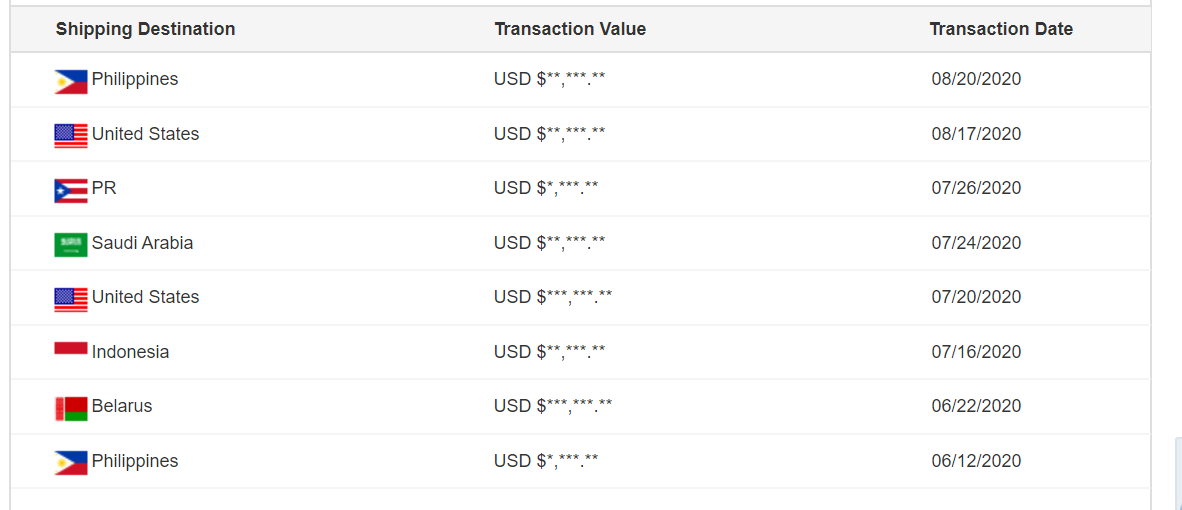This screenshot has width=1182, height=510.
Task: Select the Transaction Date column header
Action: (x=1001, y=29)
